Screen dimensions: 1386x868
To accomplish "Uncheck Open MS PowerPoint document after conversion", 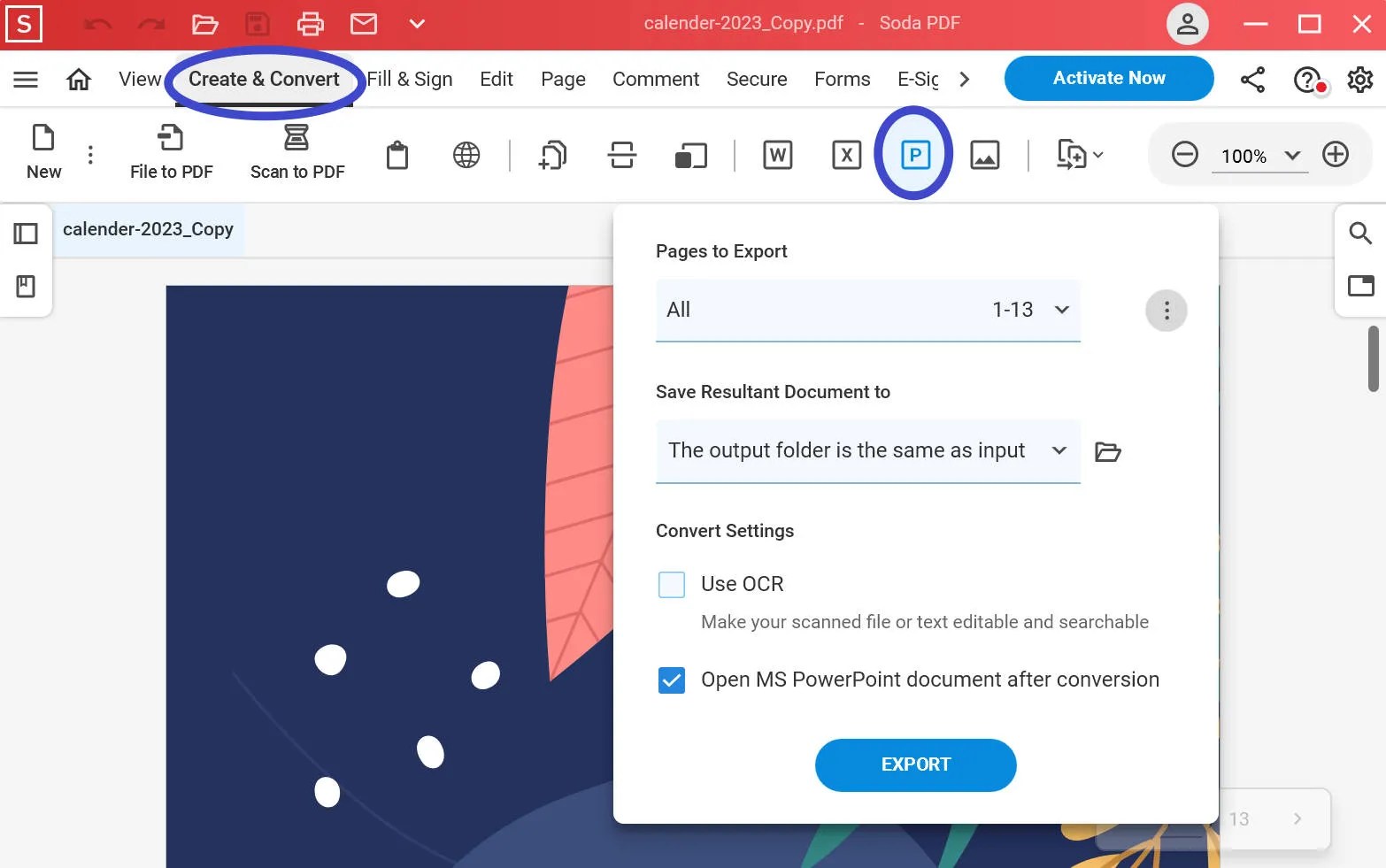I will (672, 680).
